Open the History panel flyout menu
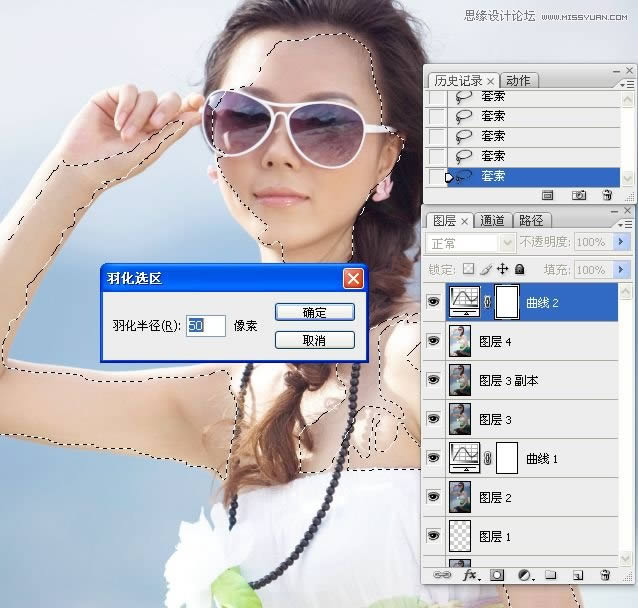The height and width of the screenshot is (608, 638). 627,87
